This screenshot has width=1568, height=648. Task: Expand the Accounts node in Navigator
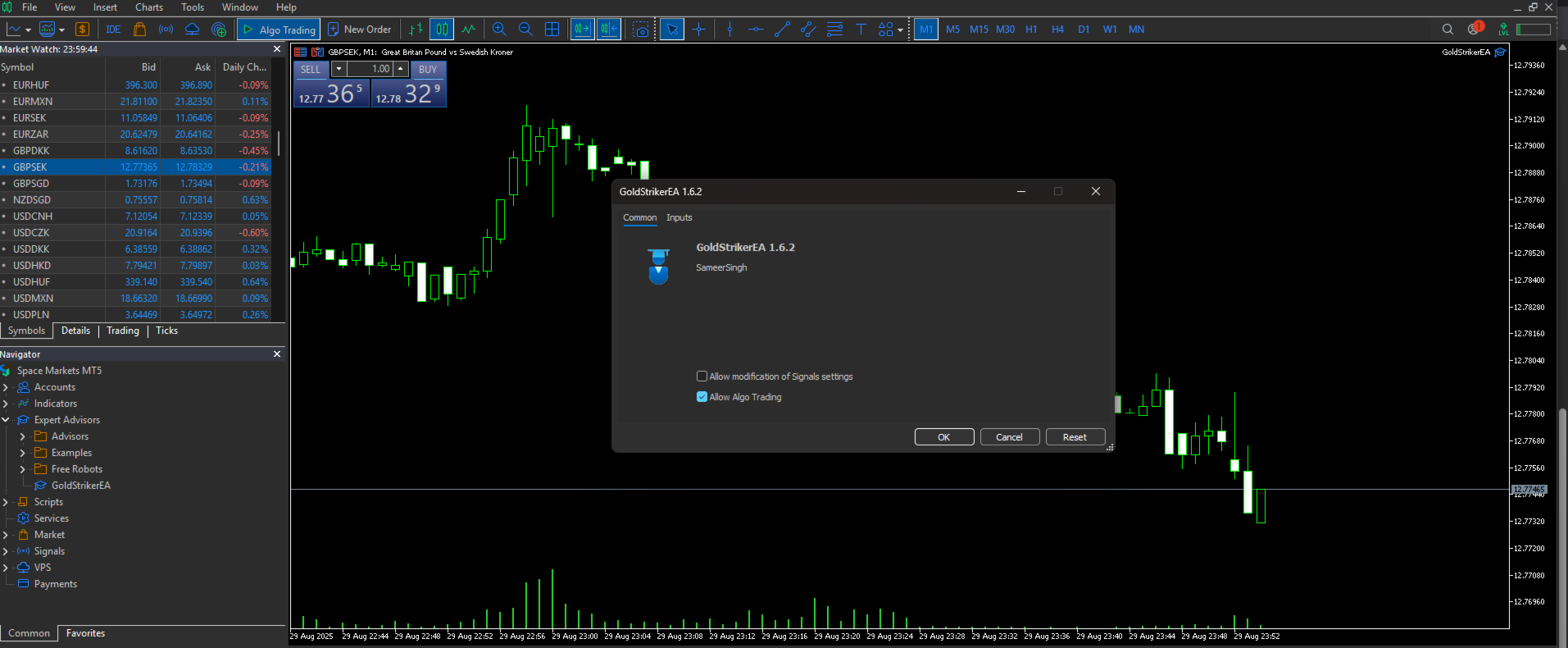click(x=6, y=387)
